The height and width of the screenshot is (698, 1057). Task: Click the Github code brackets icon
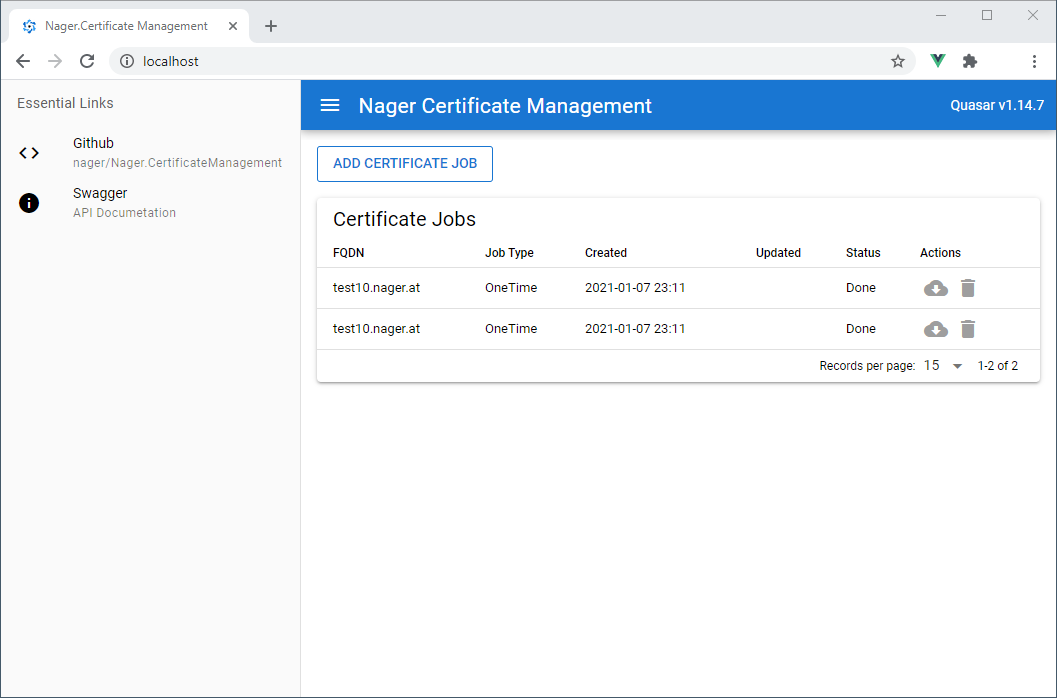coord(29,153)
